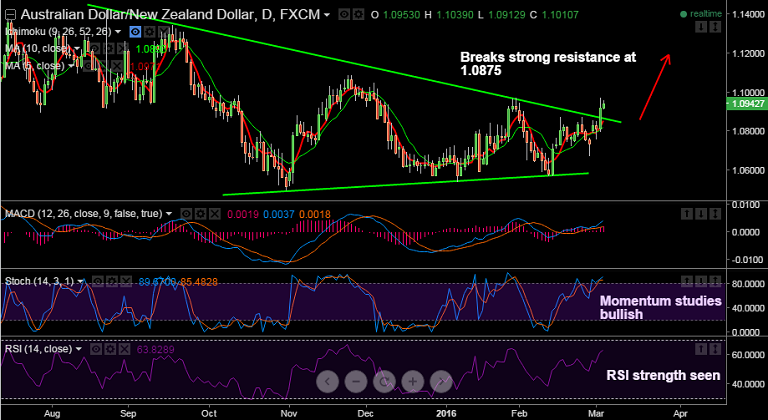Image resolution: width=768 pixels, height=420 pixels.
Task: Open dropdown next to FXCM symbol title
Action: [x=327, y=15]
